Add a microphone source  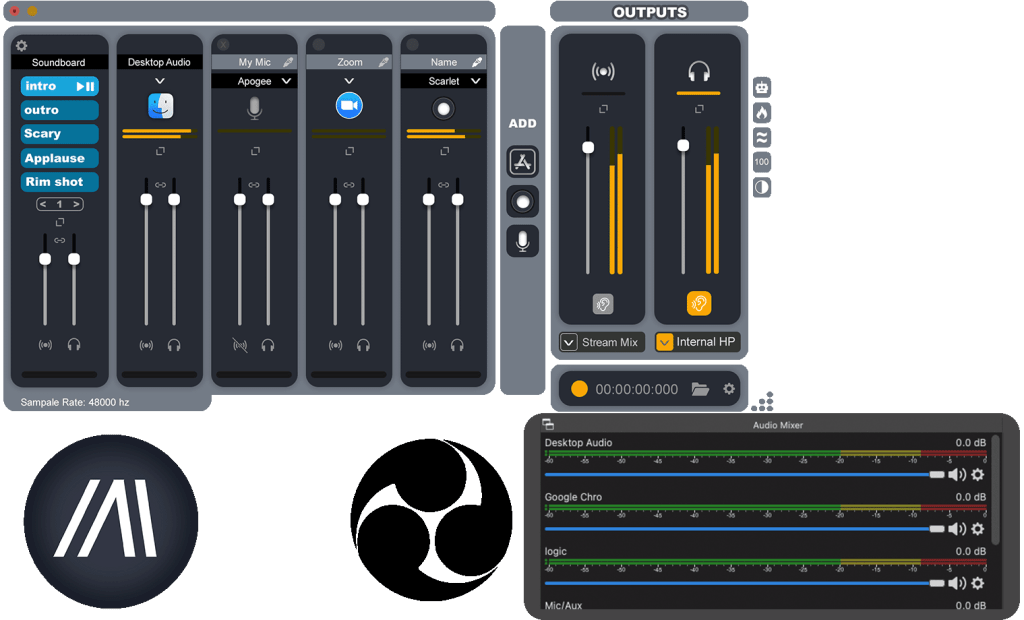pos(522,241)
